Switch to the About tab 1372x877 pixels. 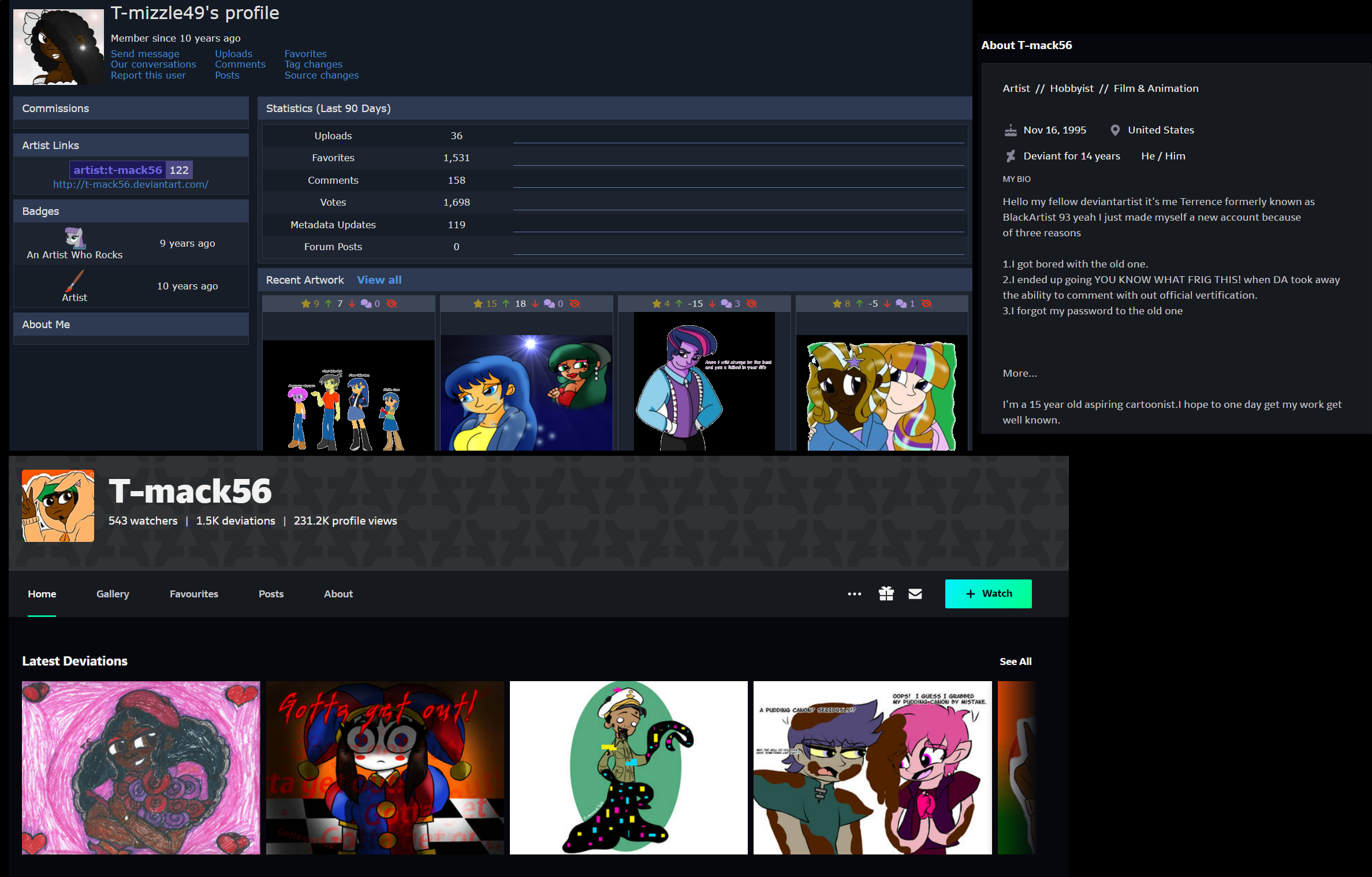tap(338, 594)
